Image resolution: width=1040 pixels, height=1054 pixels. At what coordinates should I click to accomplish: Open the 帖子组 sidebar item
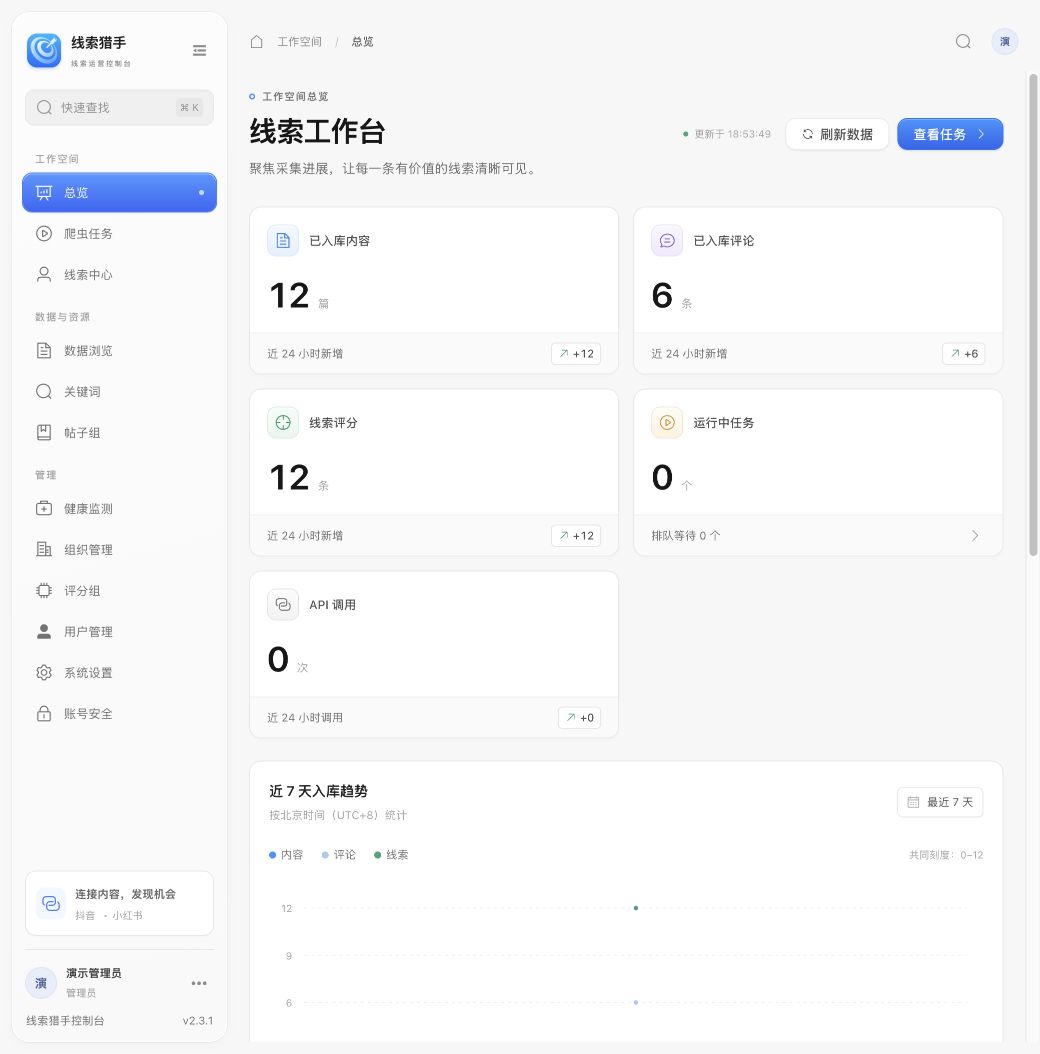[x=119, y=432]
